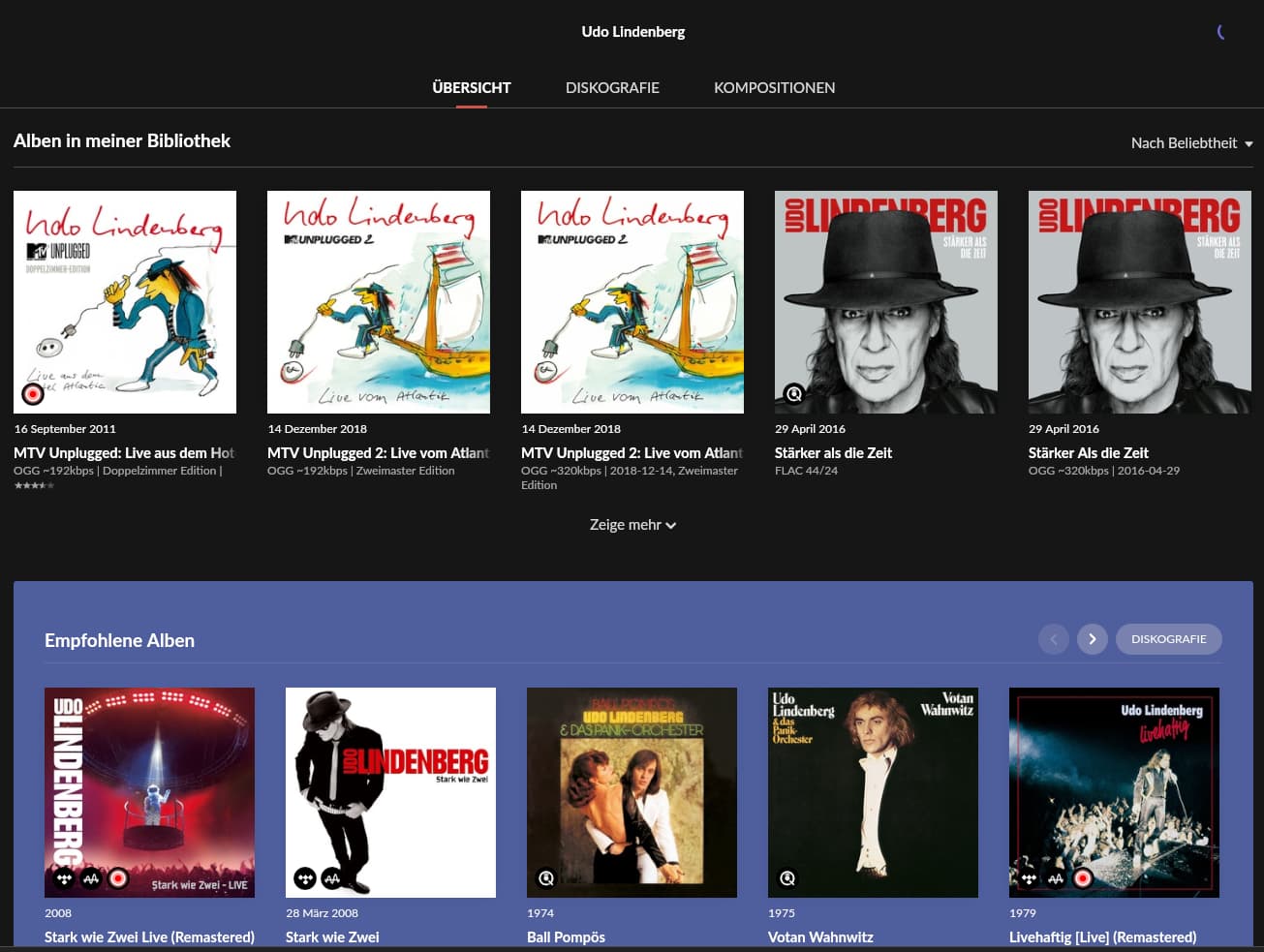Expand the Zeige mehr albums list
The image size is (1264, 952).
click(x=632, y=525)
